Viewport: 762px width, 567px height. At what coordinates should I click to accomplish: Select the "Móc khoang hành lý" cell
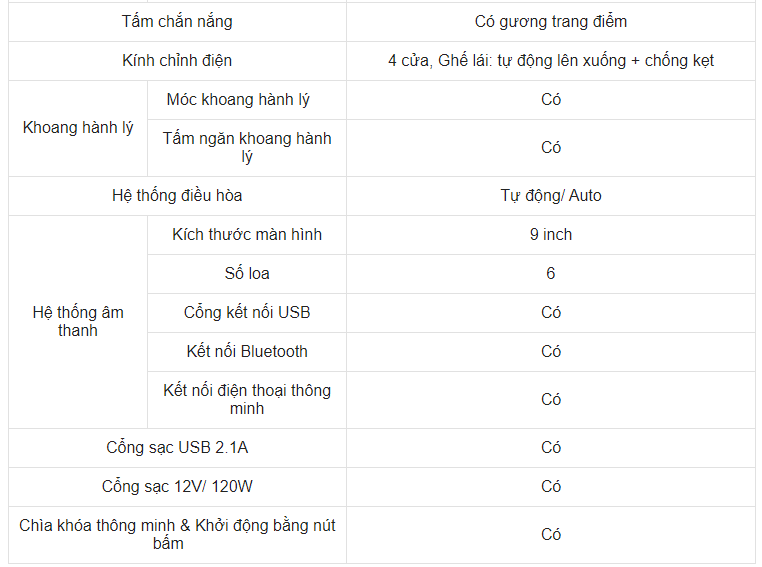[247, 99]
